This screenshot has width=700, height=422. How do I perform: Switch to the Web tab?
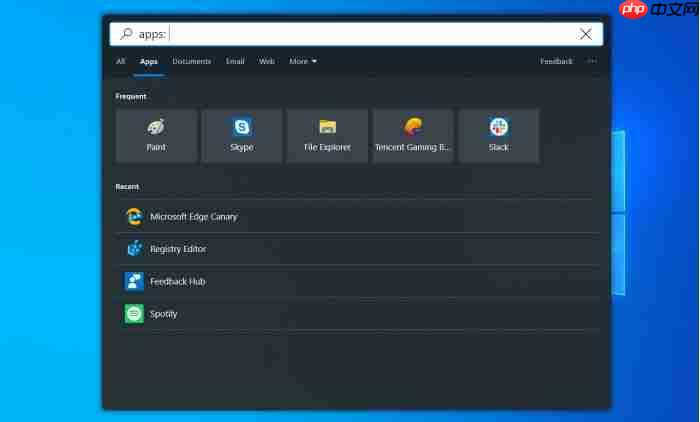(267, 61)
